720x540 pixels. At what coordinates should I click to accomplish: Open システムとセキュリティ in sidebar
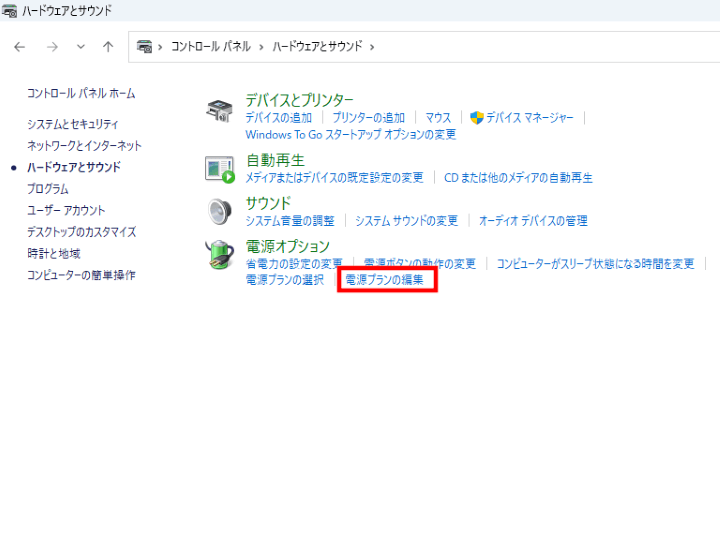coord(73,124)
